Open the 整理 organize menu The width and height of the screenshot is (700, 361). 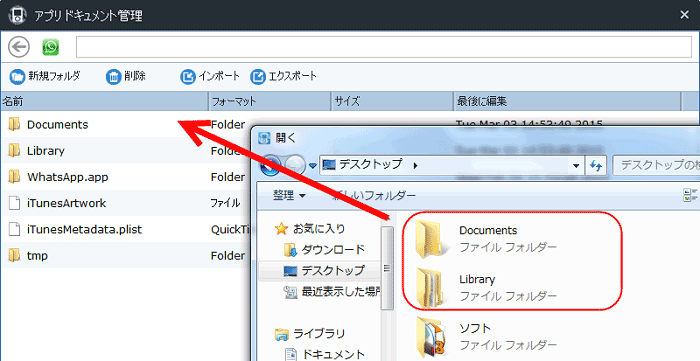tap(289, 195)
